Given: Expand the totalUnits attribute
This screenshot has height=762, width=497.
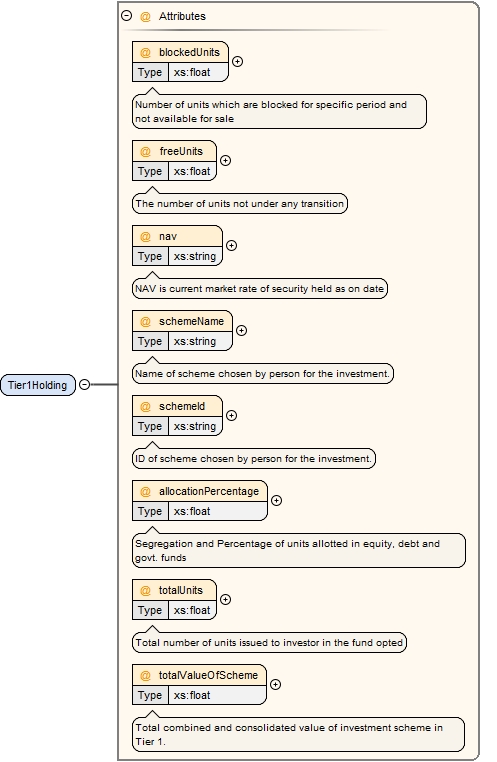Looking at the screenshot, I should (x=225, y=600).
